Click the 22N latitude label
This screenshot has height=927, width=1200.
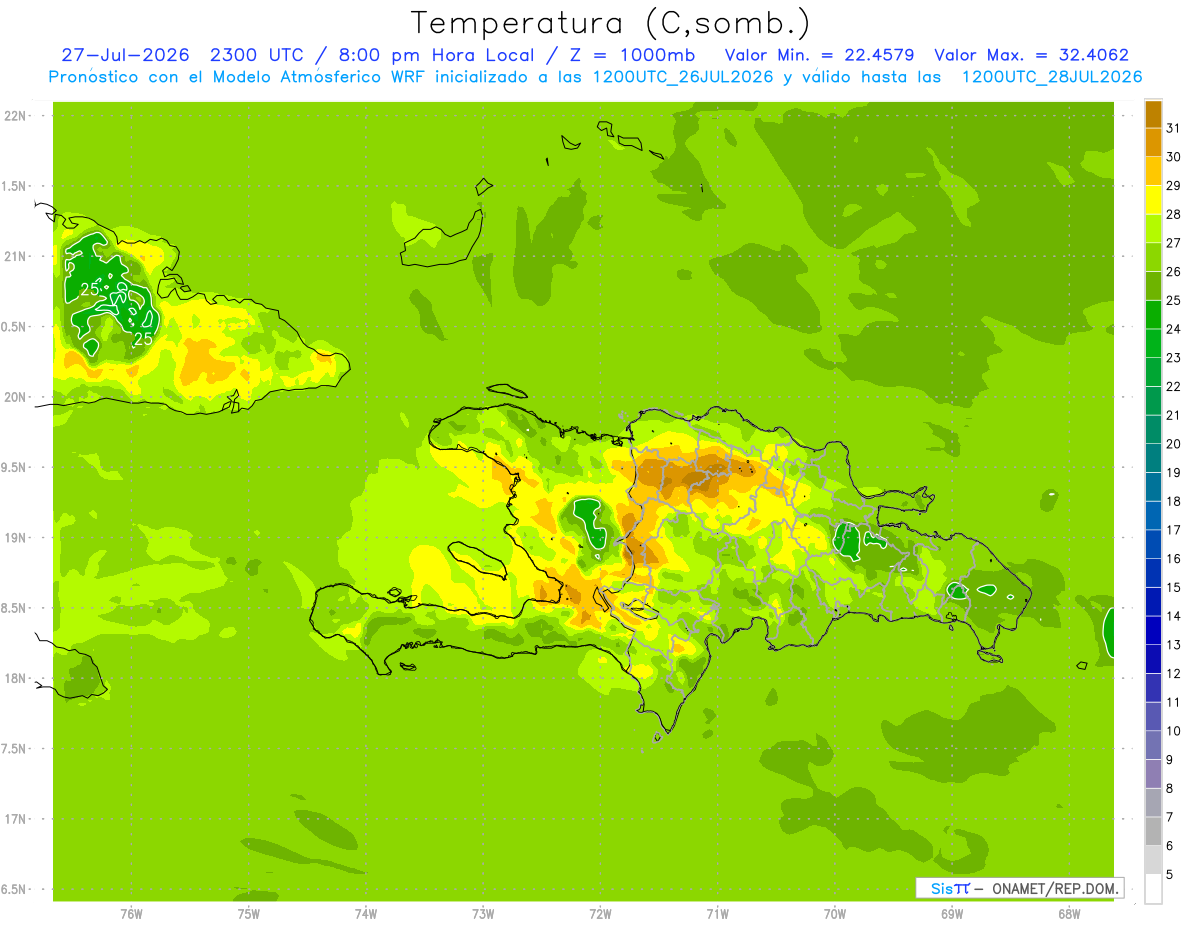(17, 116)
